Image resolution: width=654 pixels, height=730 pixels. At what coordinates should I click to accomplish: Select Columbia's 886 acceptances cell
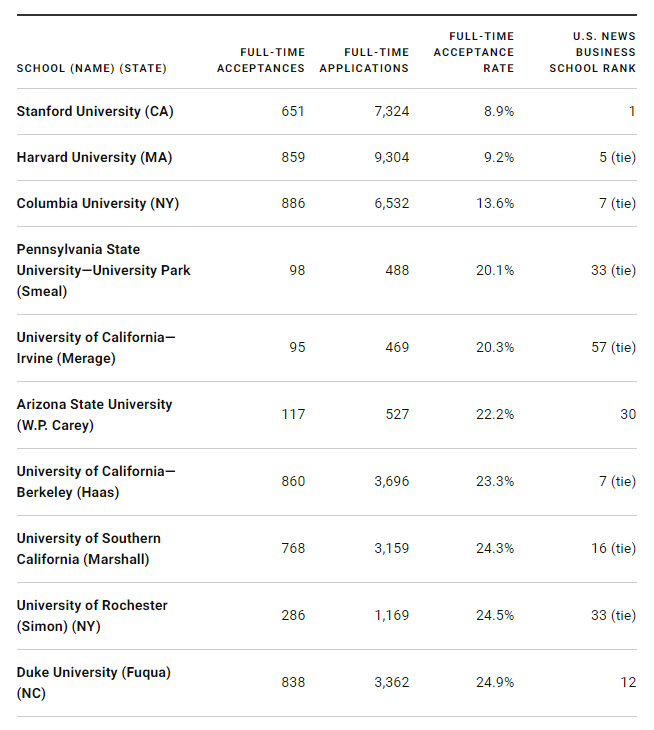pyautogui.click(x=292, y=203)
